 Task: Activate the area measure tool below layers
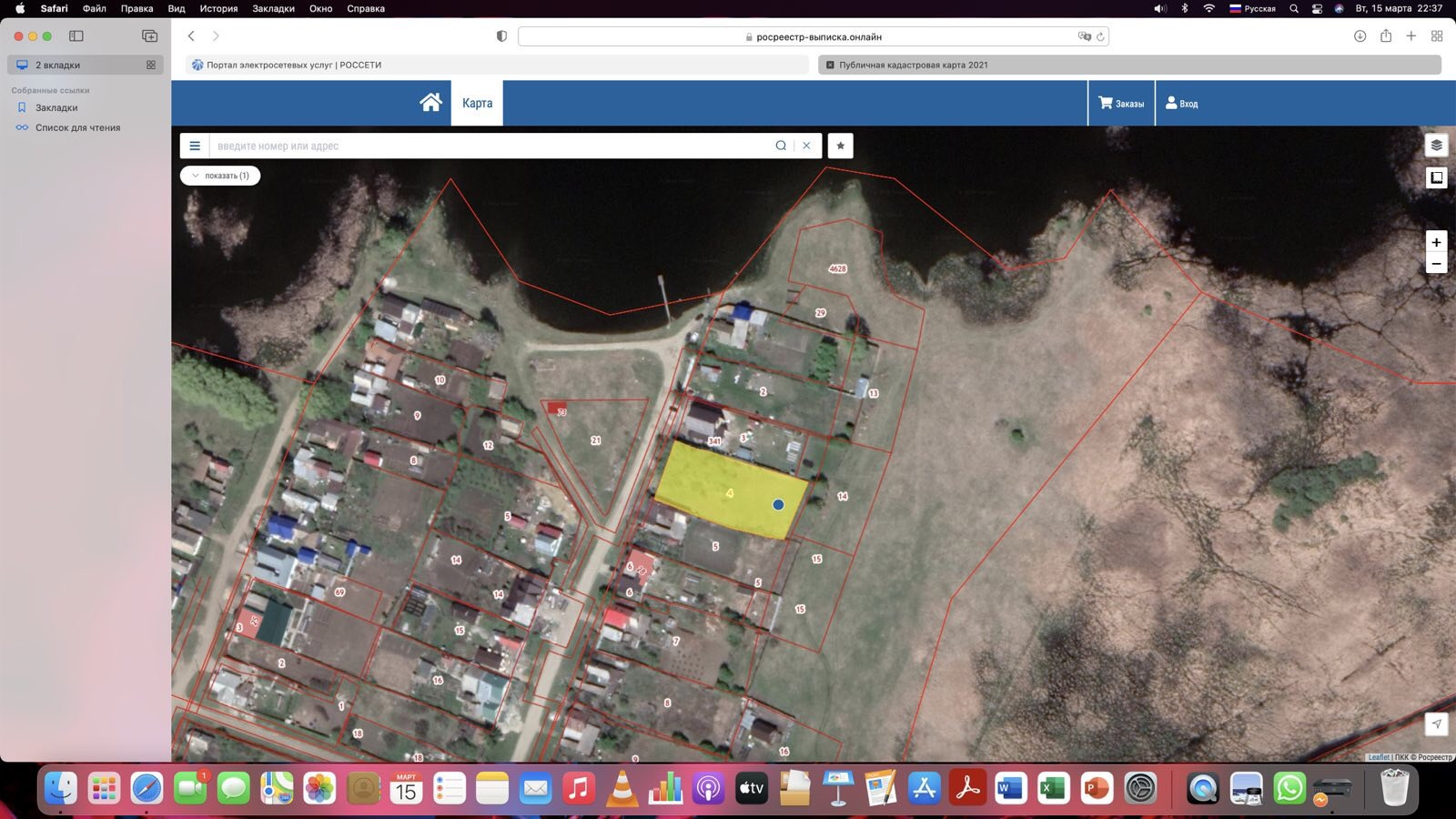tap(1436, 177)
